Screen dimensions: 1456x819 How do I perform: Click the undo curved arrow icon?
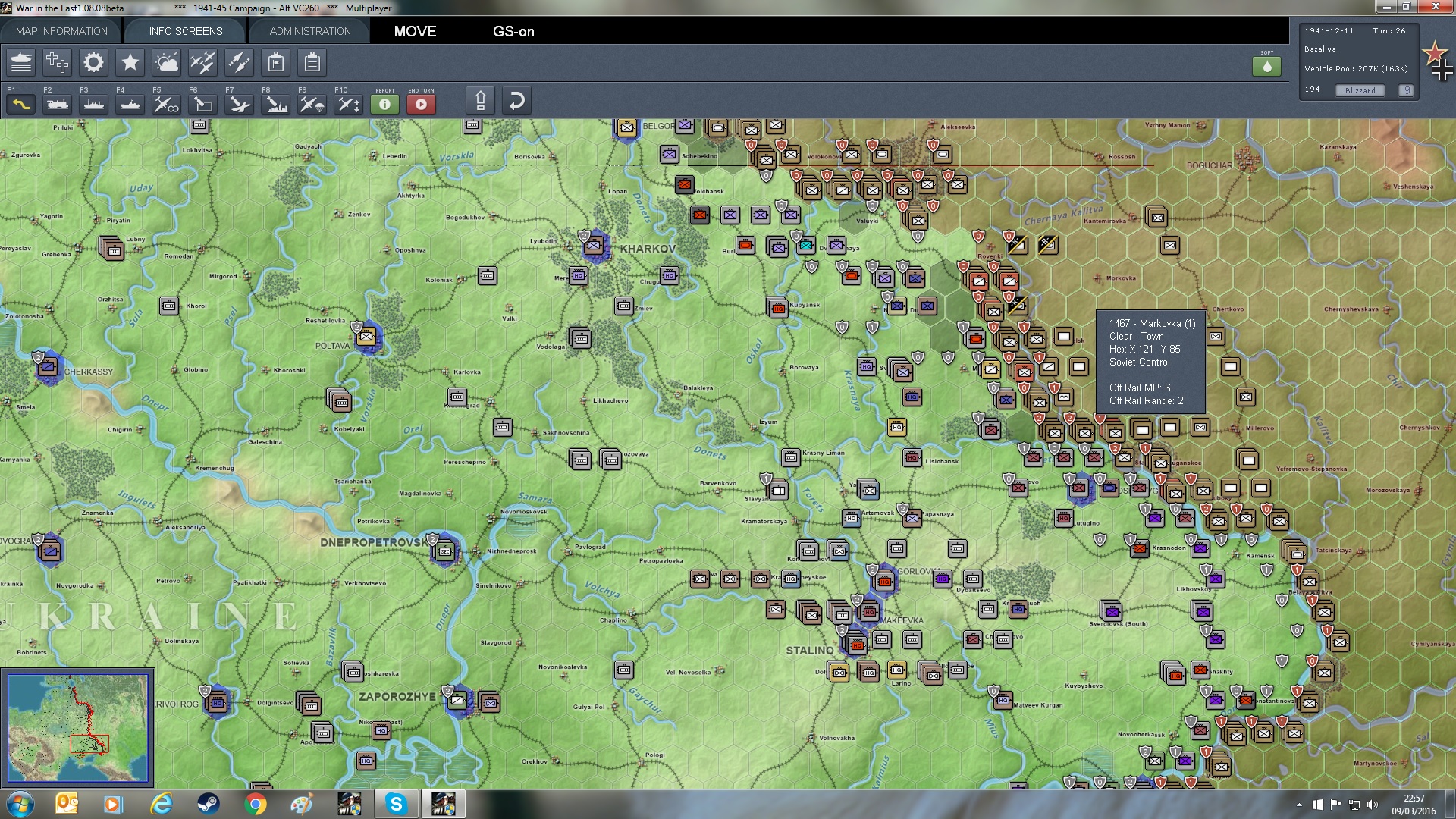click(516, 100)
